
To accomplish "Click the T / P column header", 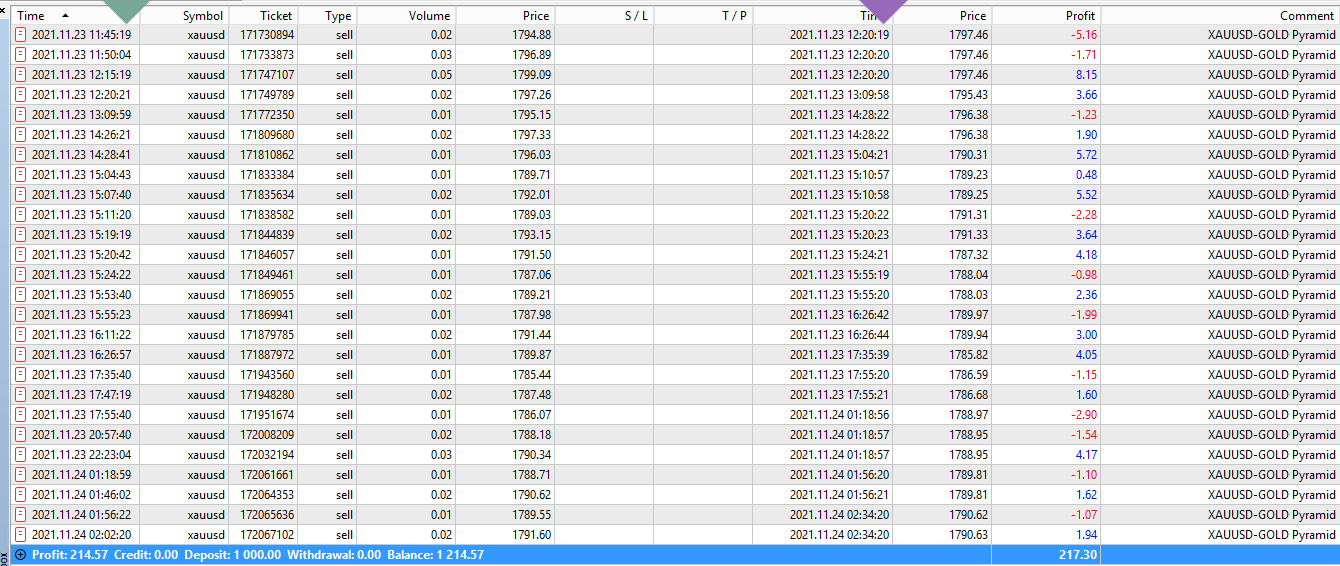I will click(734, 16).
